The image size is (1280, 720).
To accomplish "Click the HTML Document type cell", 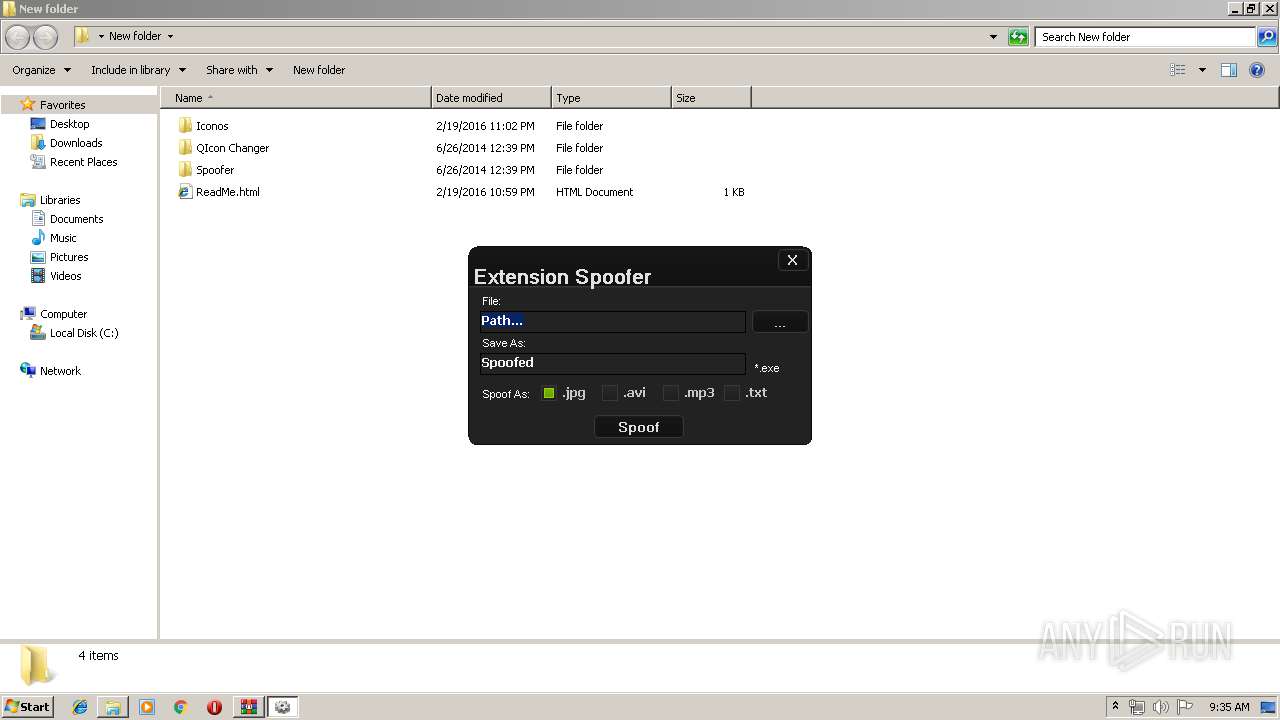I will coord(594,192).
